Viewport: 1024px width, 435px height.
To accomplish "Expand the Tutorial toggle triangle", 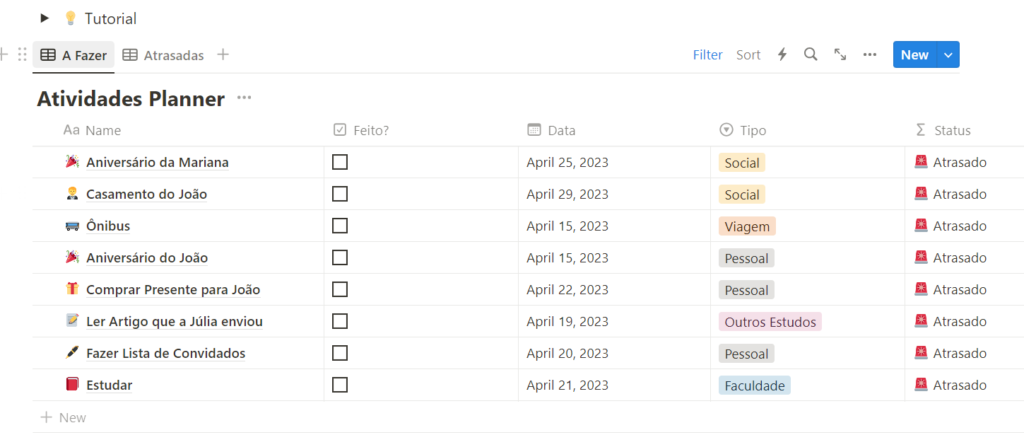I will tap(44, 18).
